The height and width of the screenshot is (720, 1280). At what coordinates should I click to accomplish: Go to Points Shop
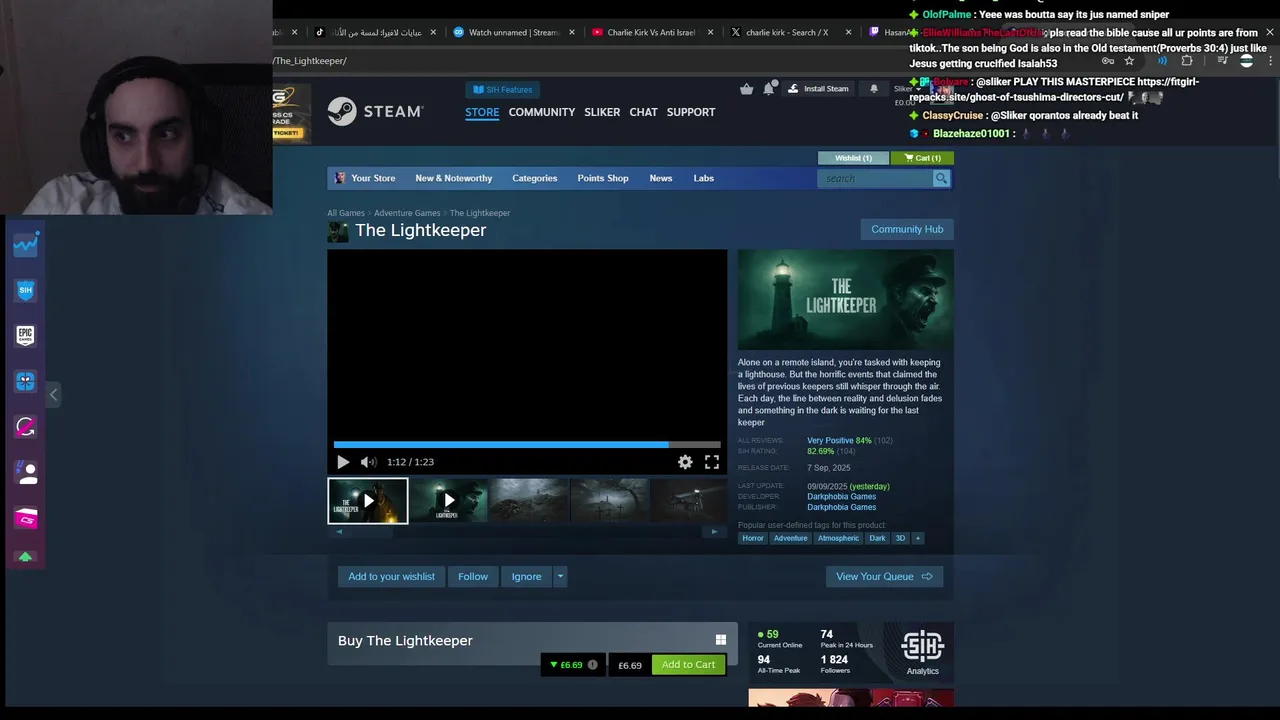point(602,178)
